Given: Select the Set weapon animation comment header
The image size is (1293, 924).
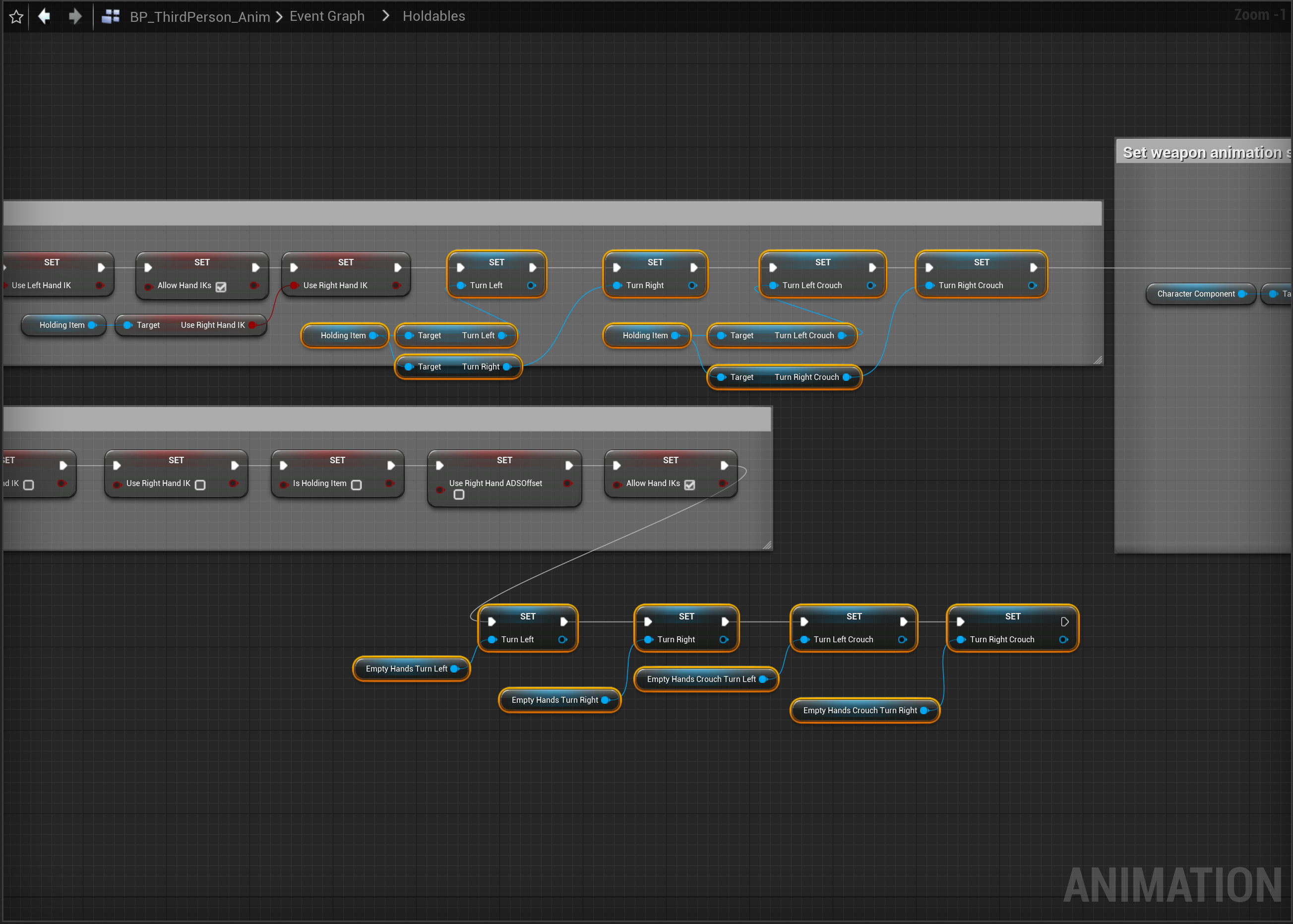Looking at the screenshot, I should coord(1203,152).
